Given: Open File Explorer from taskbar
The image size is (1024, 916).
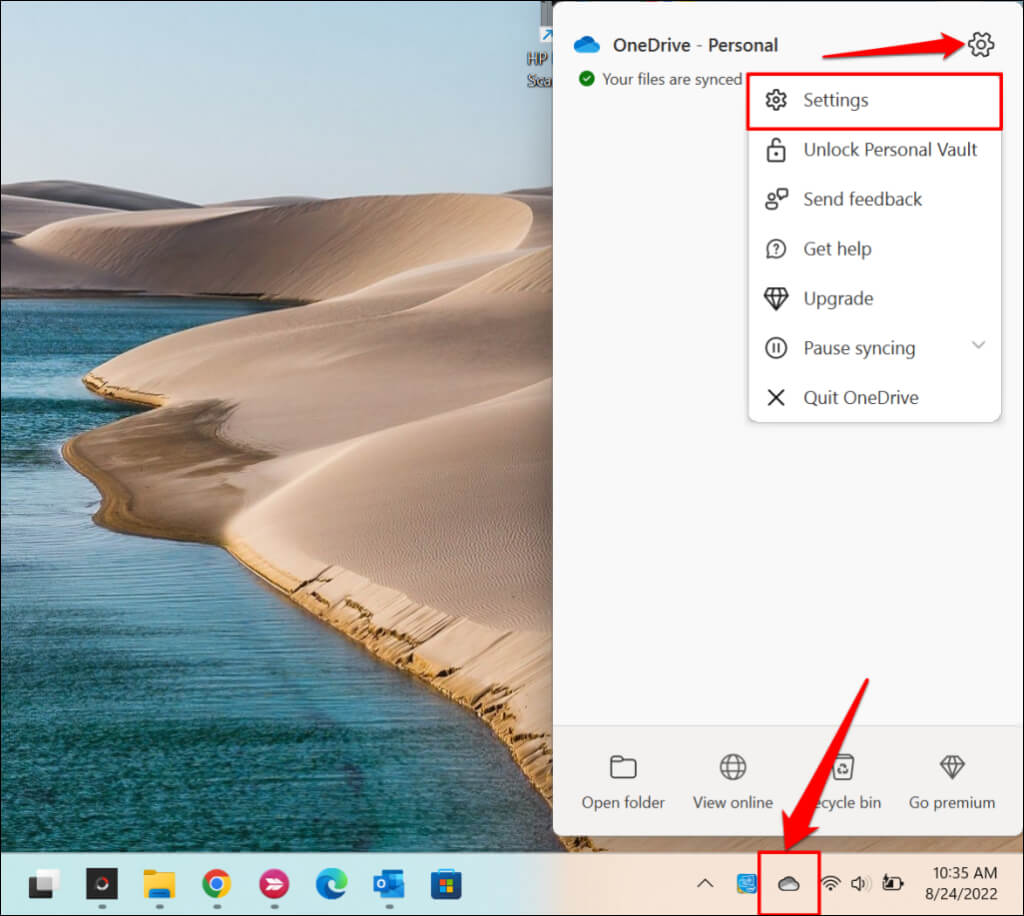Looking at the screenshot, I should click(159, 884).
